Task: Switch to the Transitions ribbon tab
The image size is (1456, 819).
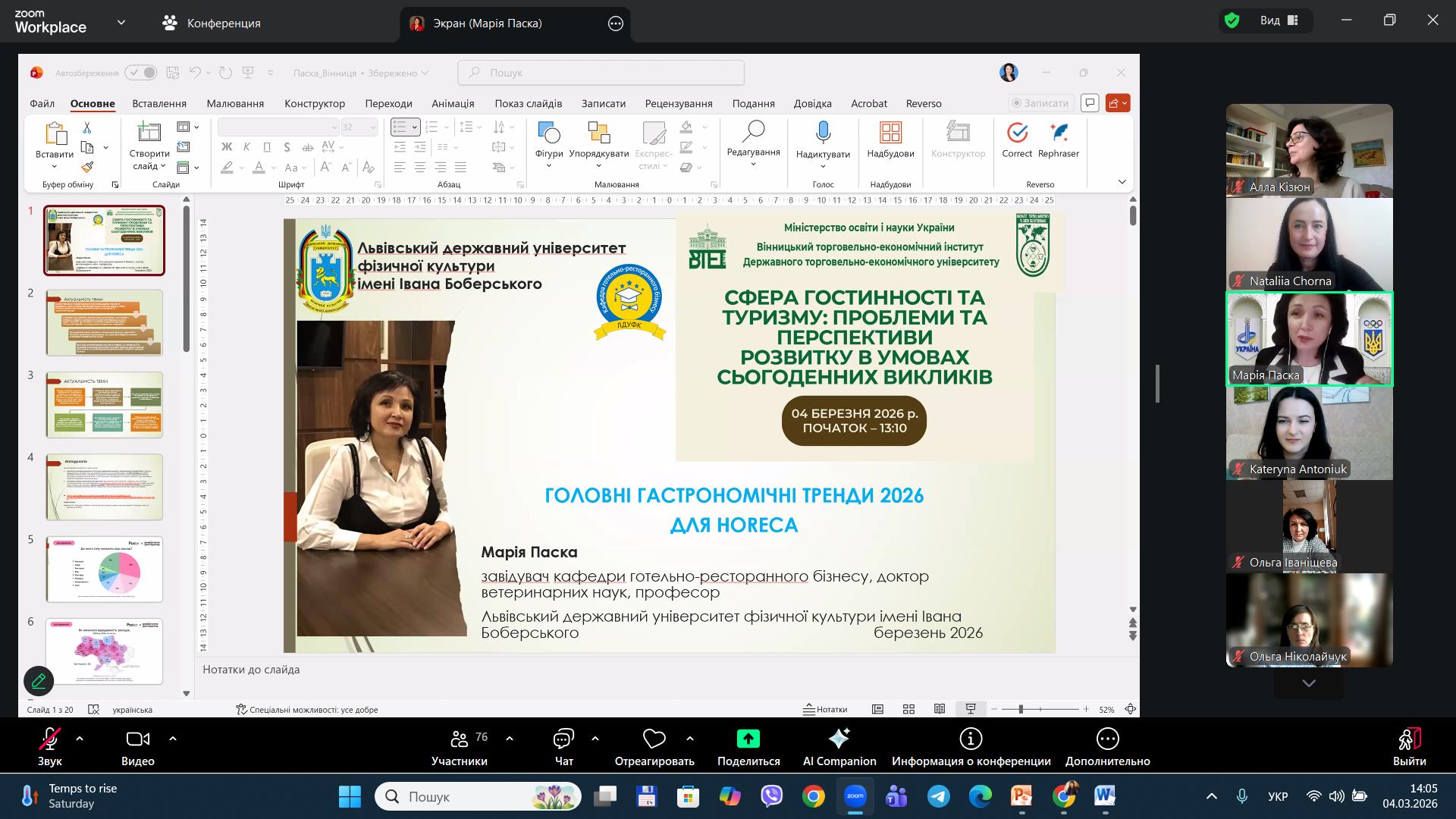Action: point(388,103)
